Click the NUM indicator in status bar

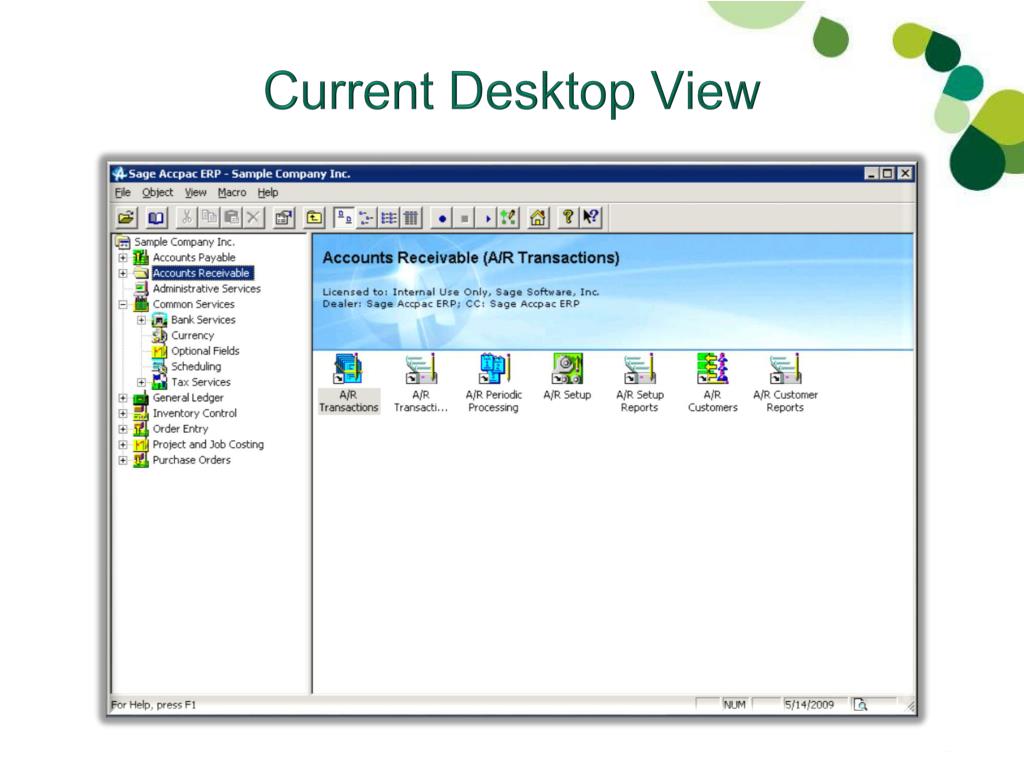tap(735, 705)
